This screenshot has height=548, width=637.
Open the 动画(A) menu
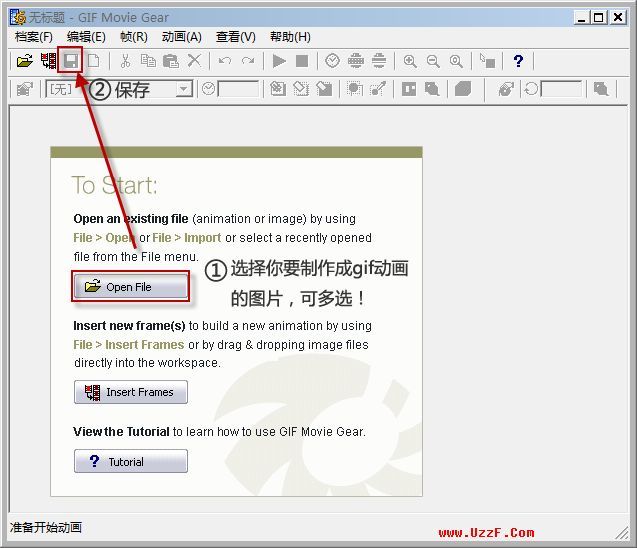click(x=182, y=37)
